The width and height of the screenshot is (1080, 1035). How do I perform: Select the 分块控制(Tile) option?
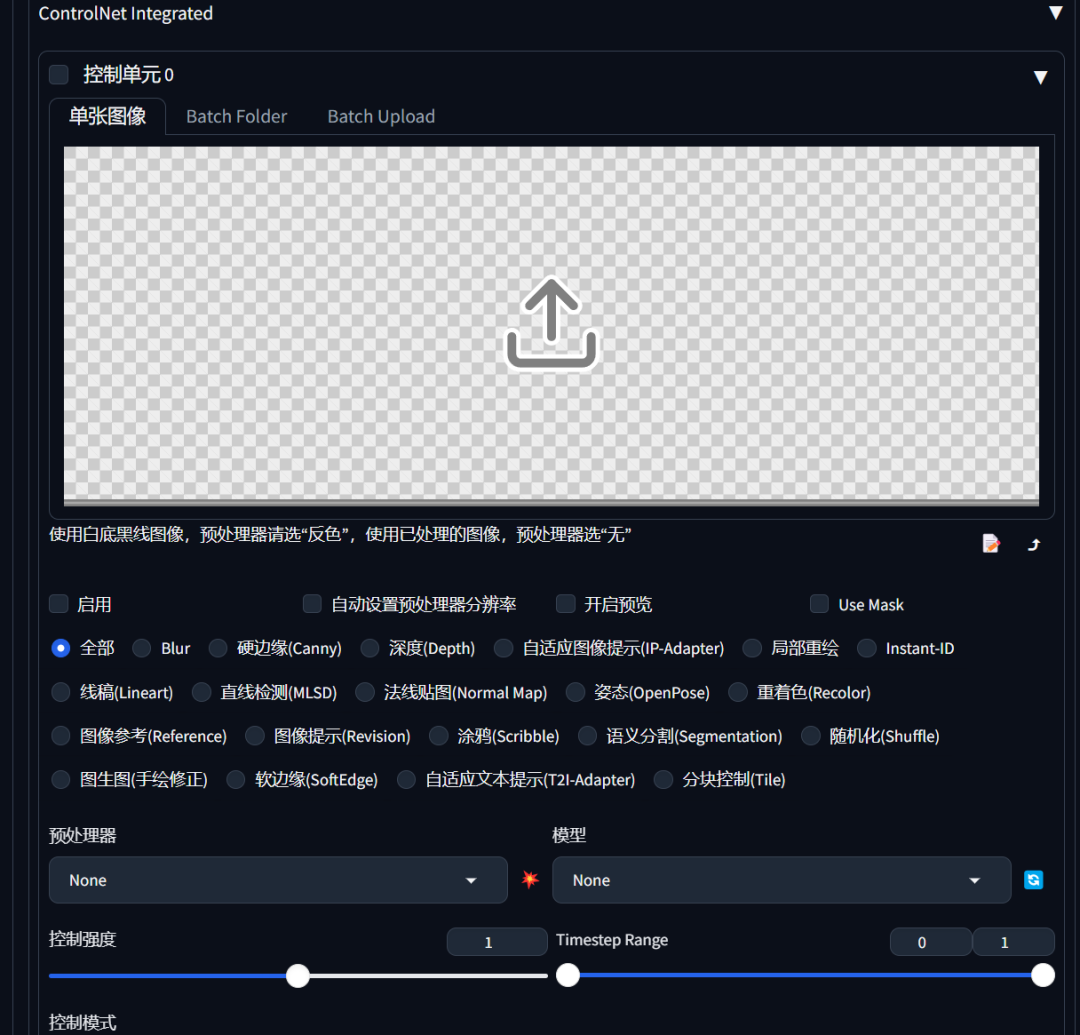pos(663,780)
